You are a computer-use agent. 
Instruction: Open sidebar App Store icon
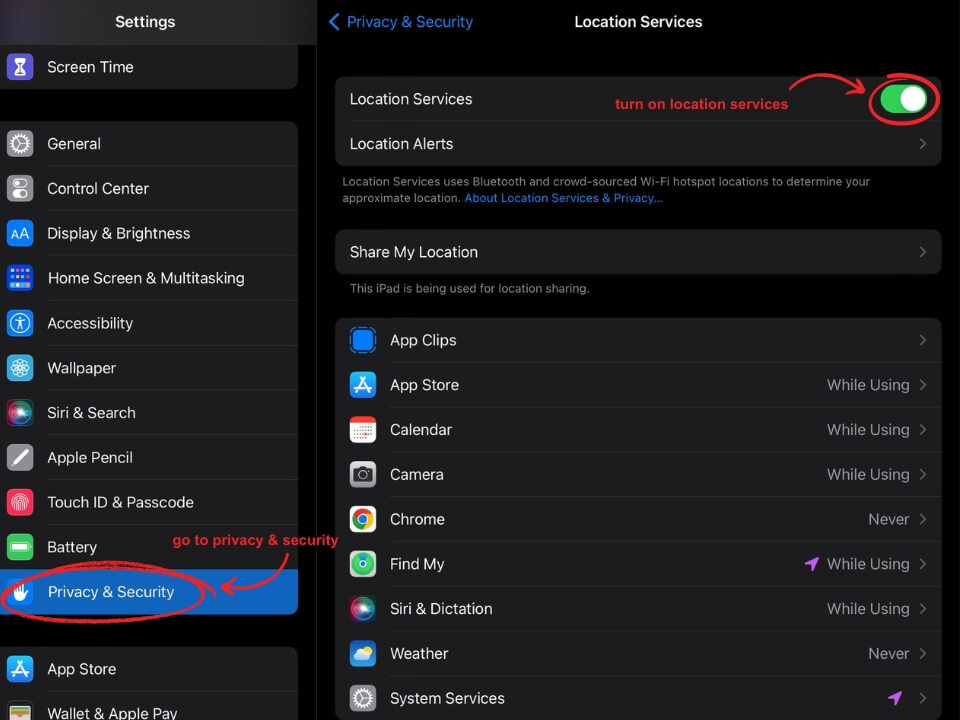pyautogui.click(x=20, y=669)
